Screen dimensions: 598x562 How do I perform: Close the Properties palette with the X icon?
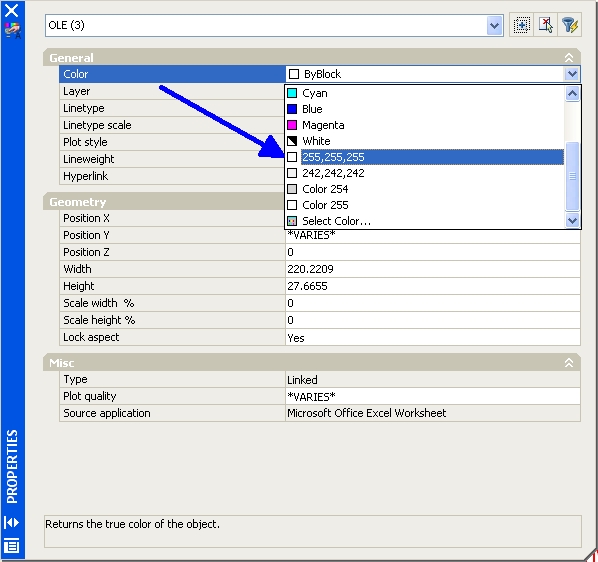(12, 10)
